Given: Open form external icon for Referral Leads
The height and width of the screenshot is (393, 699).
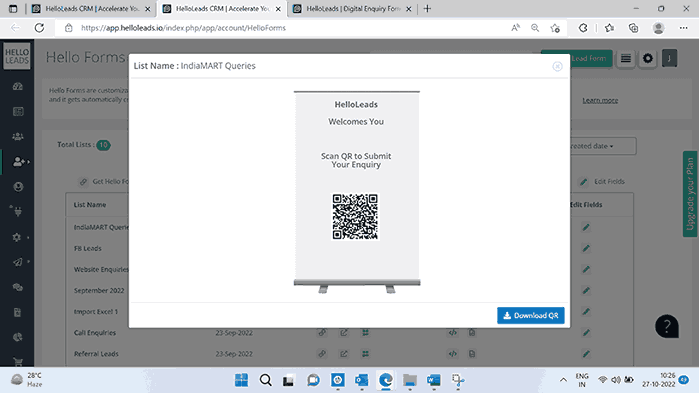Looking at the screenshot, I should pyautogui.click(x=344, y=354).
